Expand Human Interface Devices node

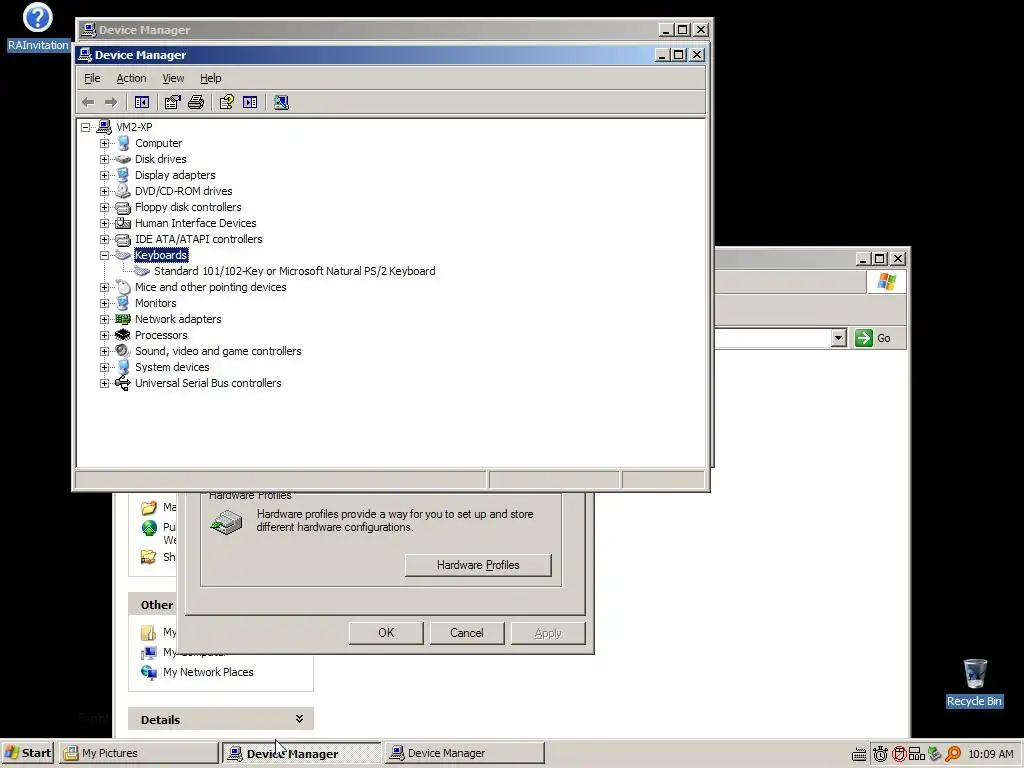104,223
